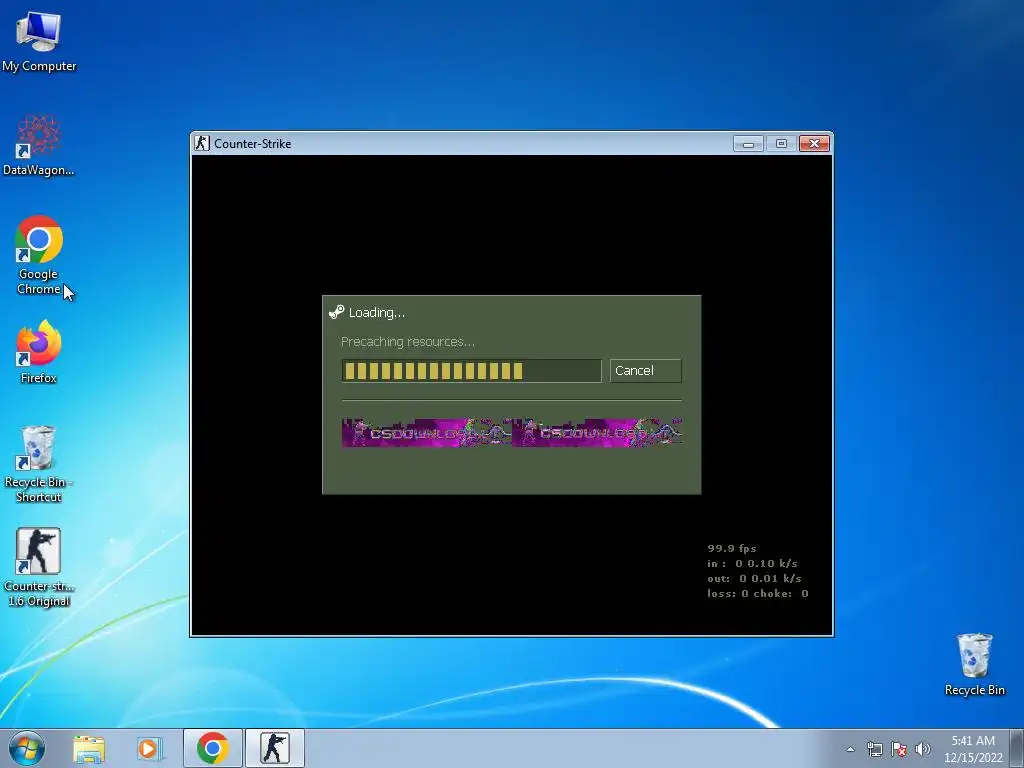
Task: Click the Steam logo beside Loading...
Action: [336, 312]
